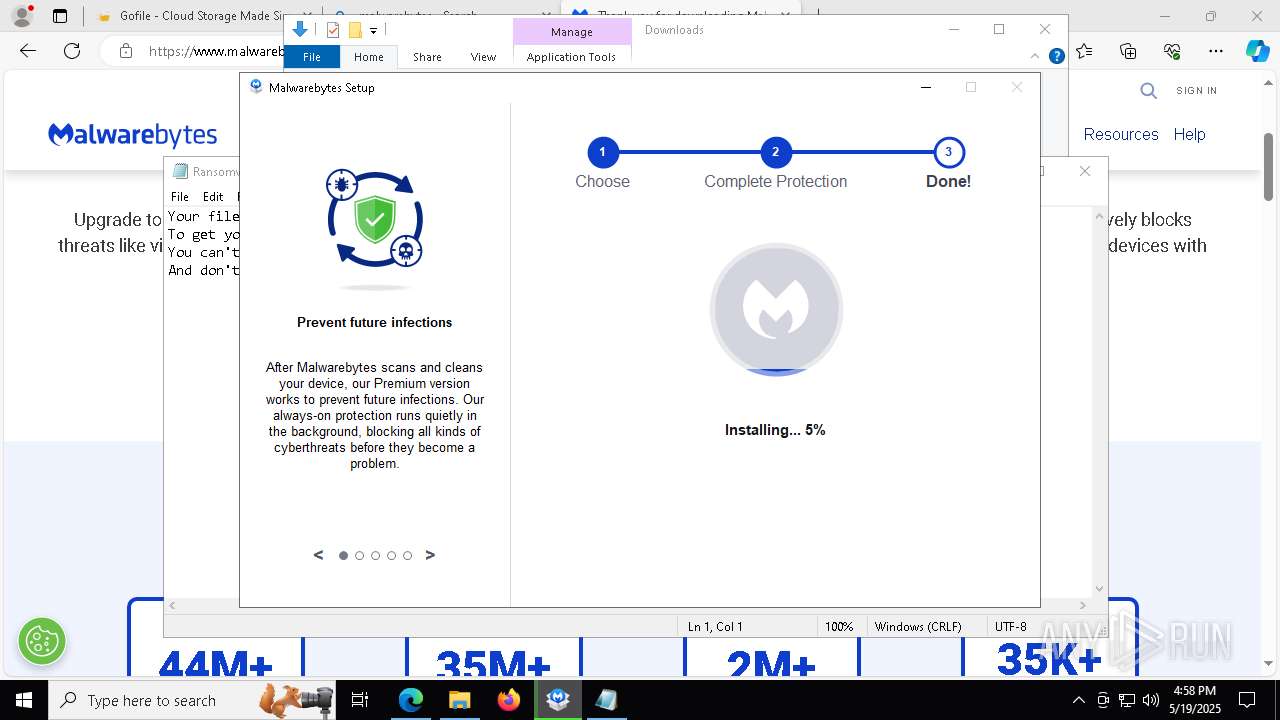Click the Malwarebytes website logo
1280x720 pixels.
point(133,135)
